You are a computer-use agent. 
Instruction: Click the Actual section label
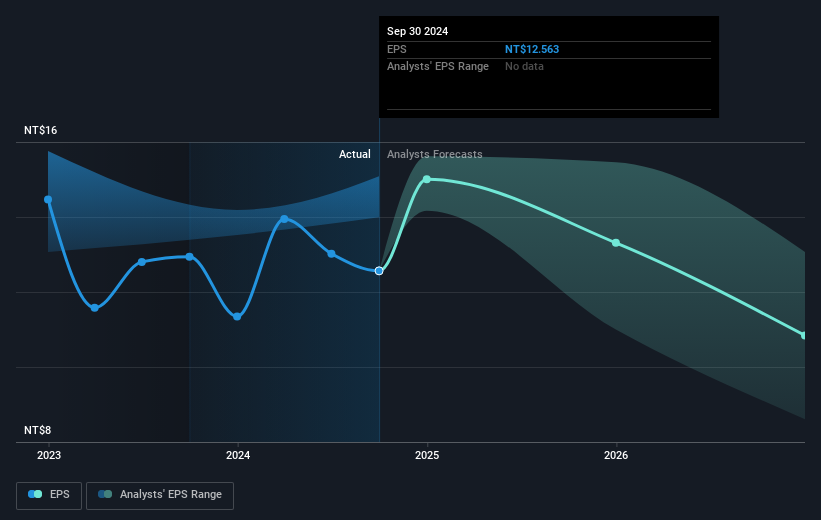coord(354,154)
